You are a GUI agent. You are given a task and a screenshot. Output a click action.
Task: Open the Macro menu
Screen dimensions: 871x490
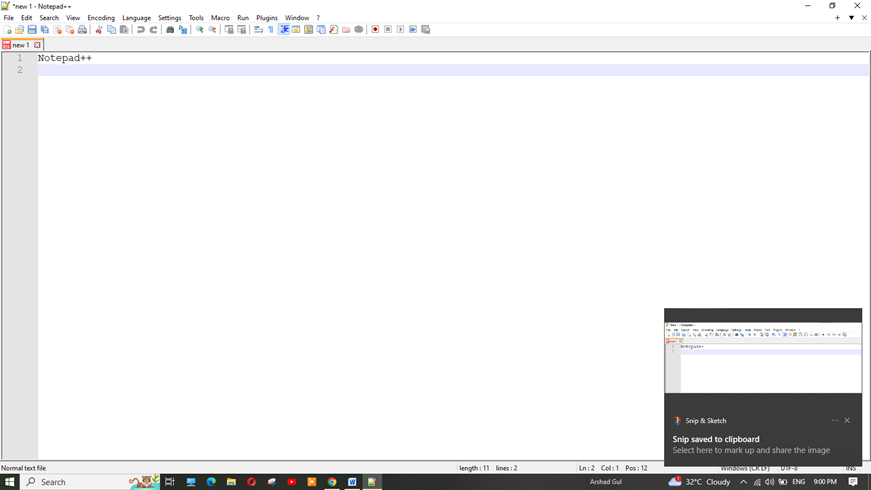pyautogui.click(x=221, y=18)
